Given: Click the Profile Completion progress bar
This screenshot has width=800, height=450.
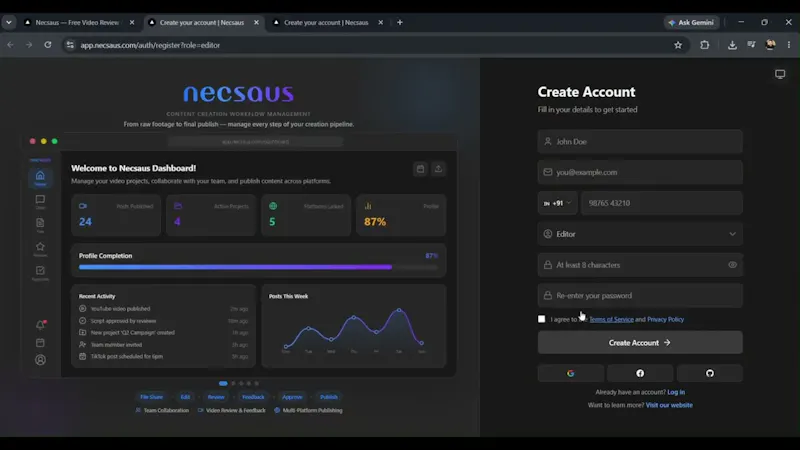Looking at the screenshot, I should (258, 267).
